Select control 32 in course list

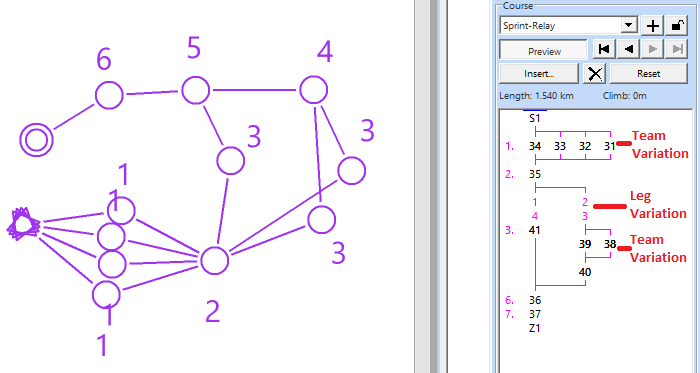(x=585, y=146)
